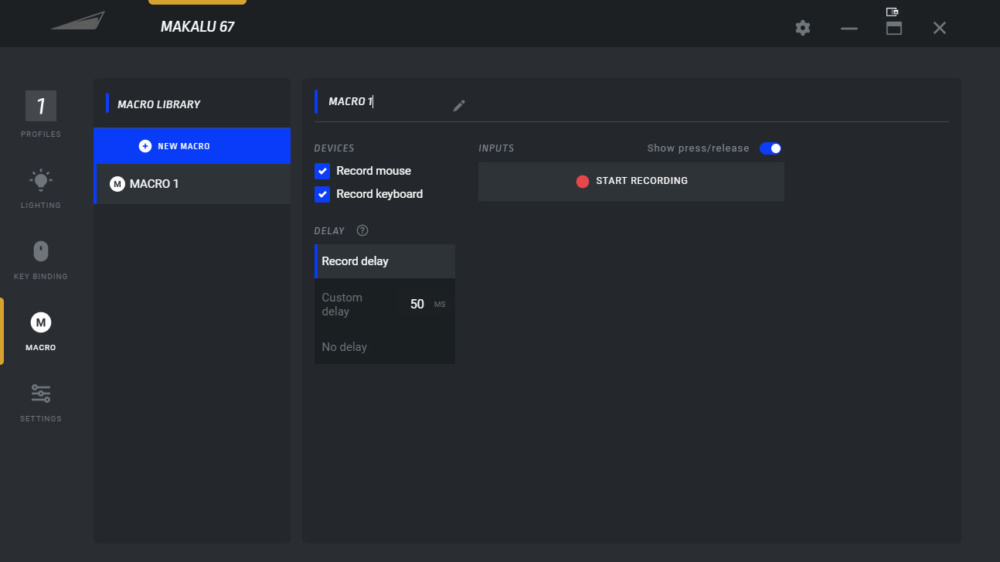Image resolution: width=1000 pixels, height=562 pixels.
Task: Edit the custom delay value of 50
Action: tap(417, 304)
